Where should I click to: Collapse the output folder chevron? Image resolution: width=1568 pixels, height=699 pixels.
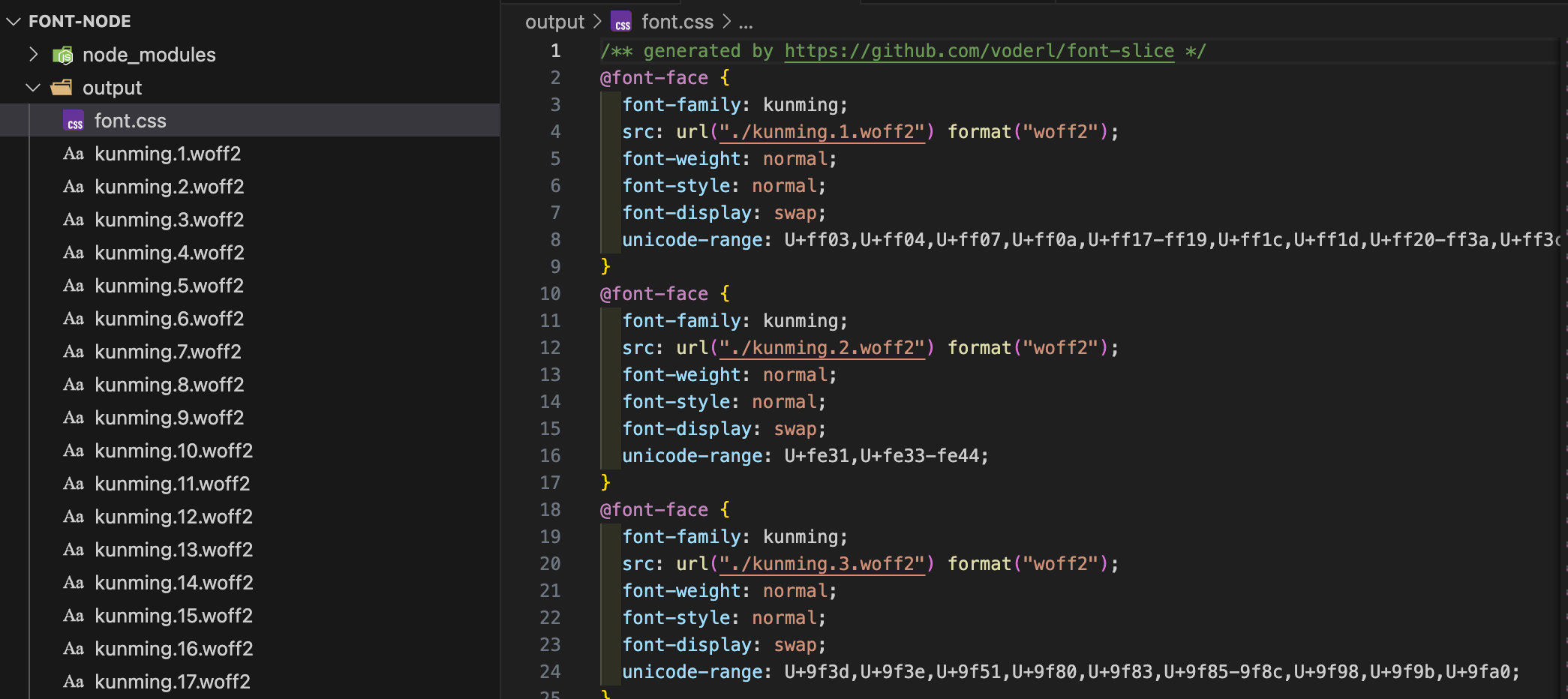33,88
